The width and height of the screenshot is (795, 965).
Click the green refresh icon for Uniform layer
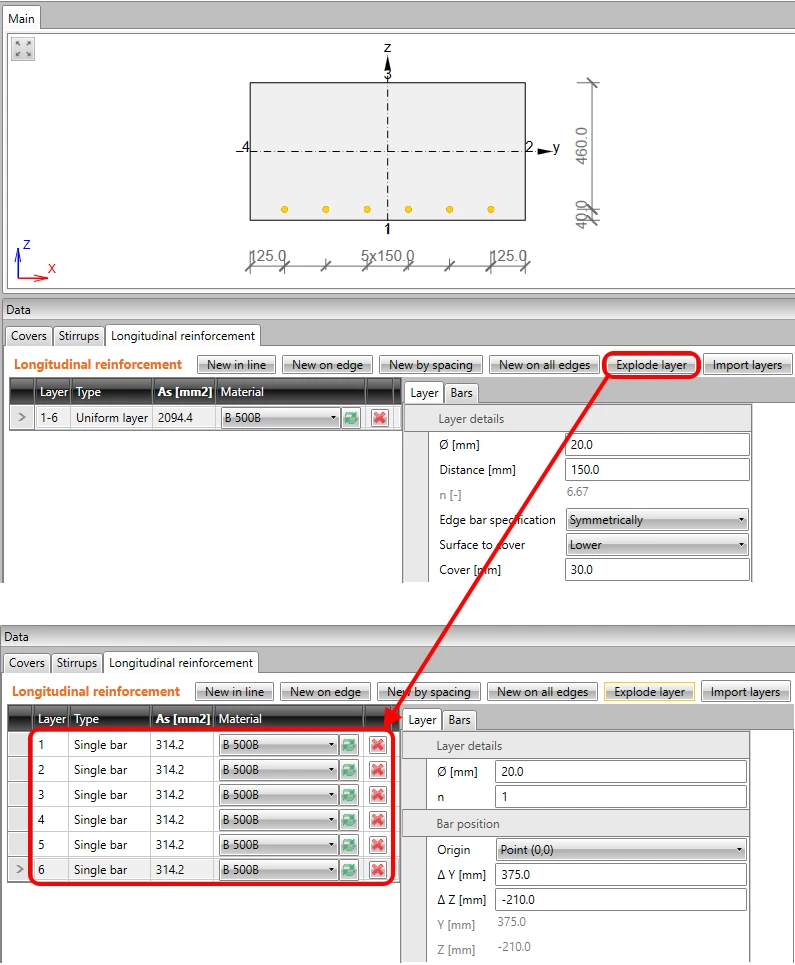point(351,418)
